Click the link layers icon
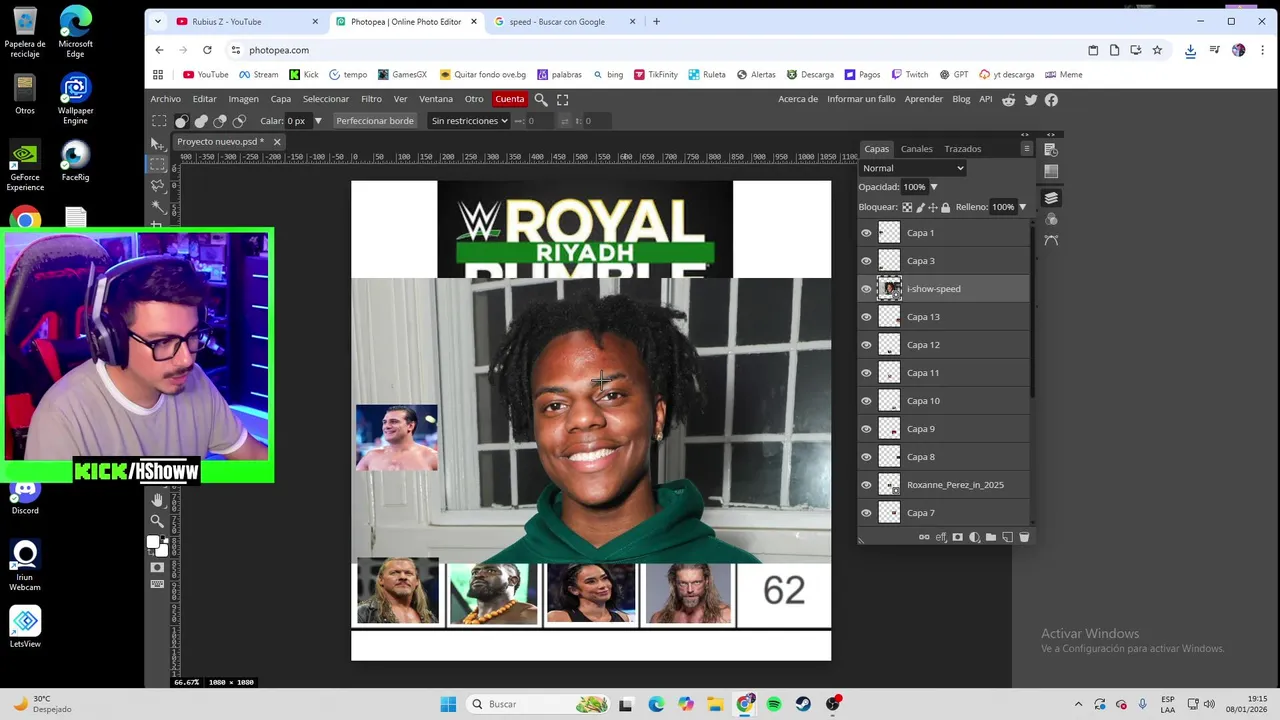Viewport: 1280px width, 720px height. pos(924,537)
